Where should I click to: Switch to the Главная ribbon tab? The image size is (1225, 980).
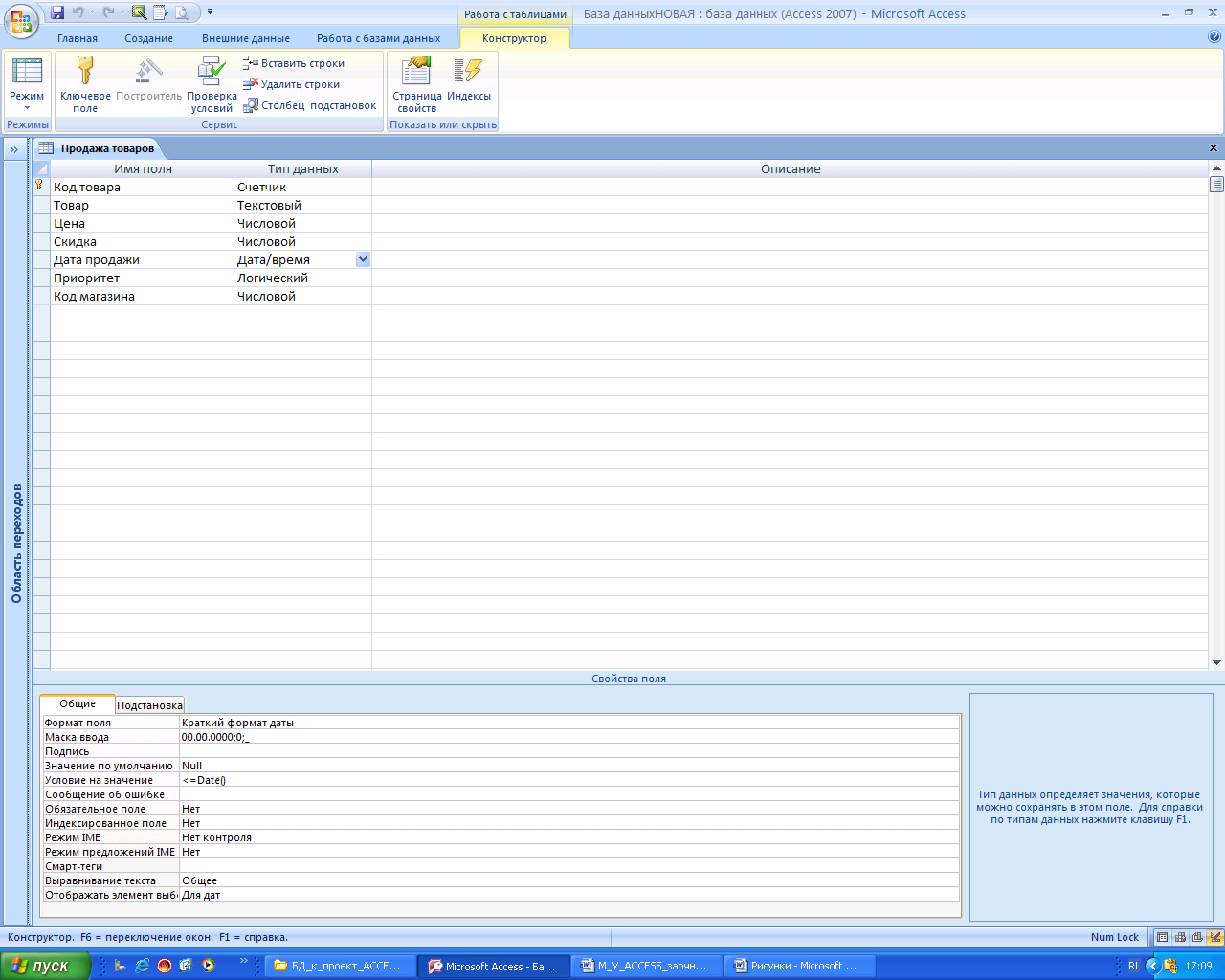78,38
